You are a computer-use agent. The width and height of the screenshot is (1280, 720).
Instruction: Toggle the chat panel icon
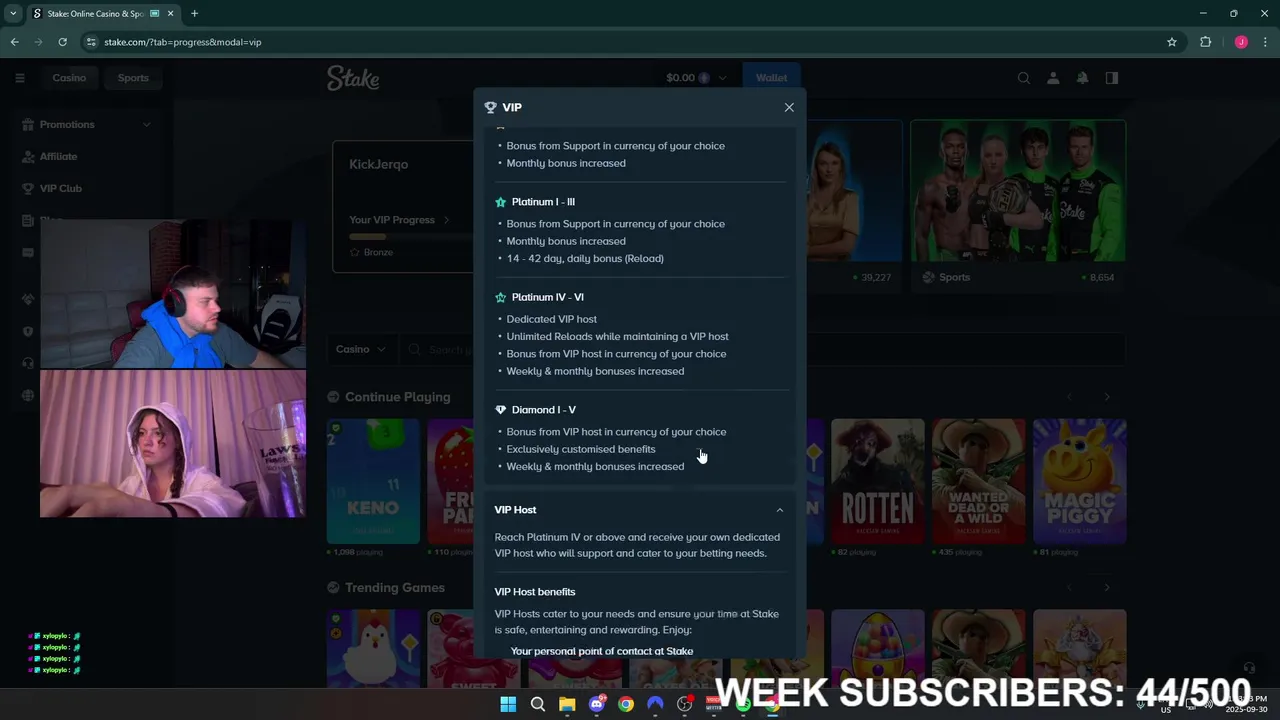click(1112, 78)
